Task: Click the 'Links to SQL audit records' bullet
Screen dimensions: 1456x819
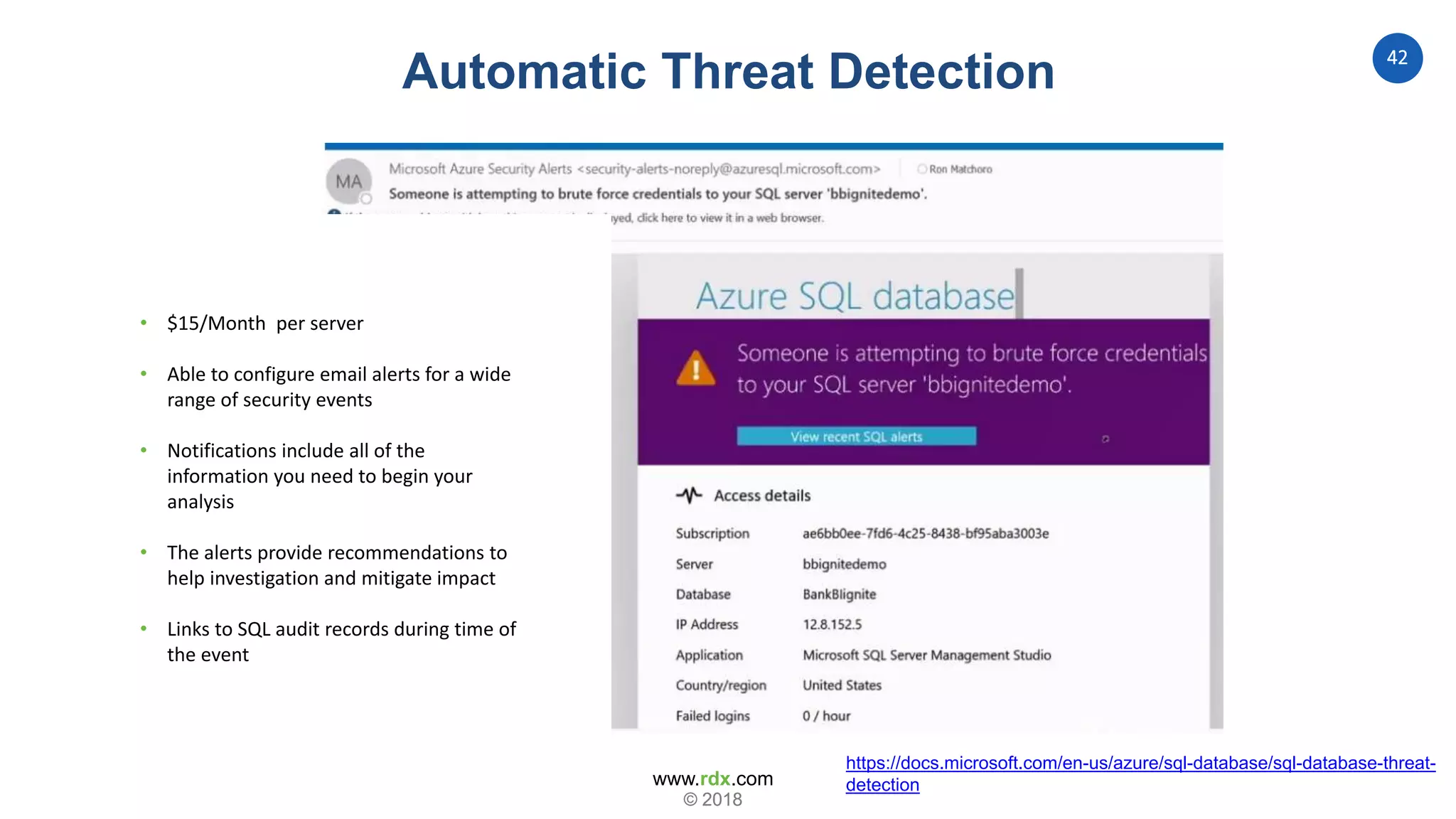Action: coord(342,641)
